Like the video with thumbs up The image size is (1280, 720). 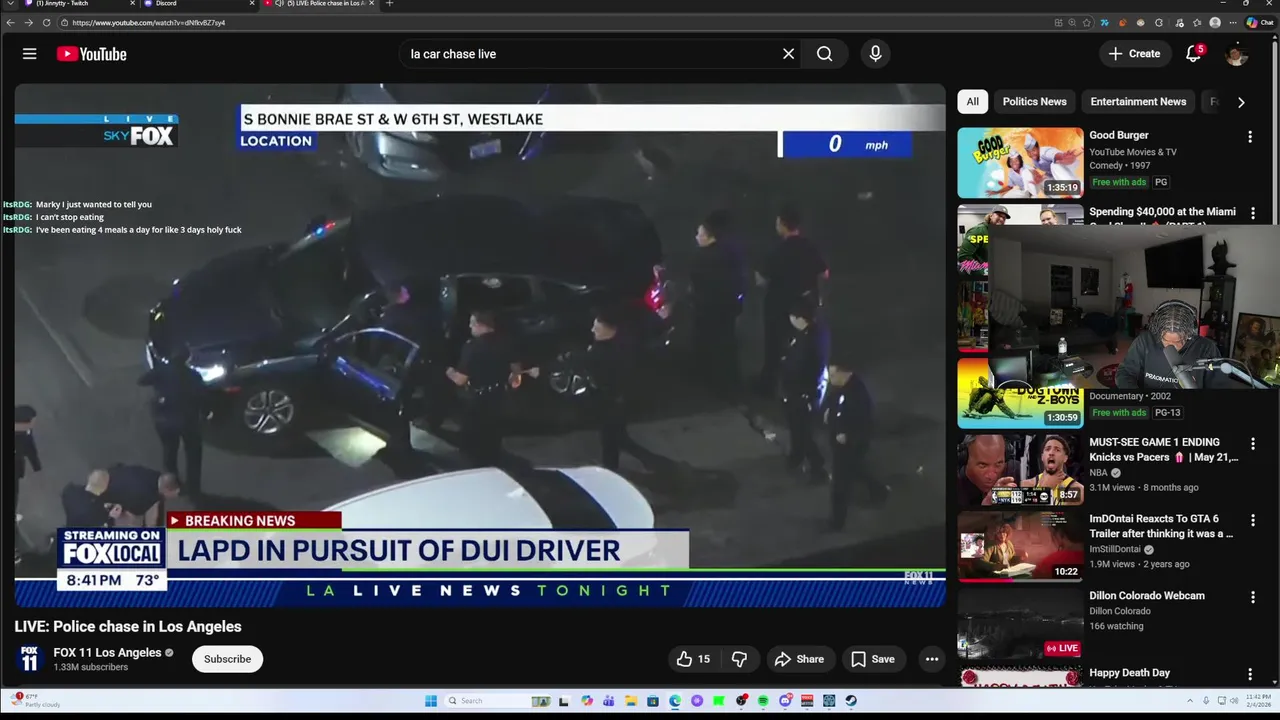pos(693,659)
